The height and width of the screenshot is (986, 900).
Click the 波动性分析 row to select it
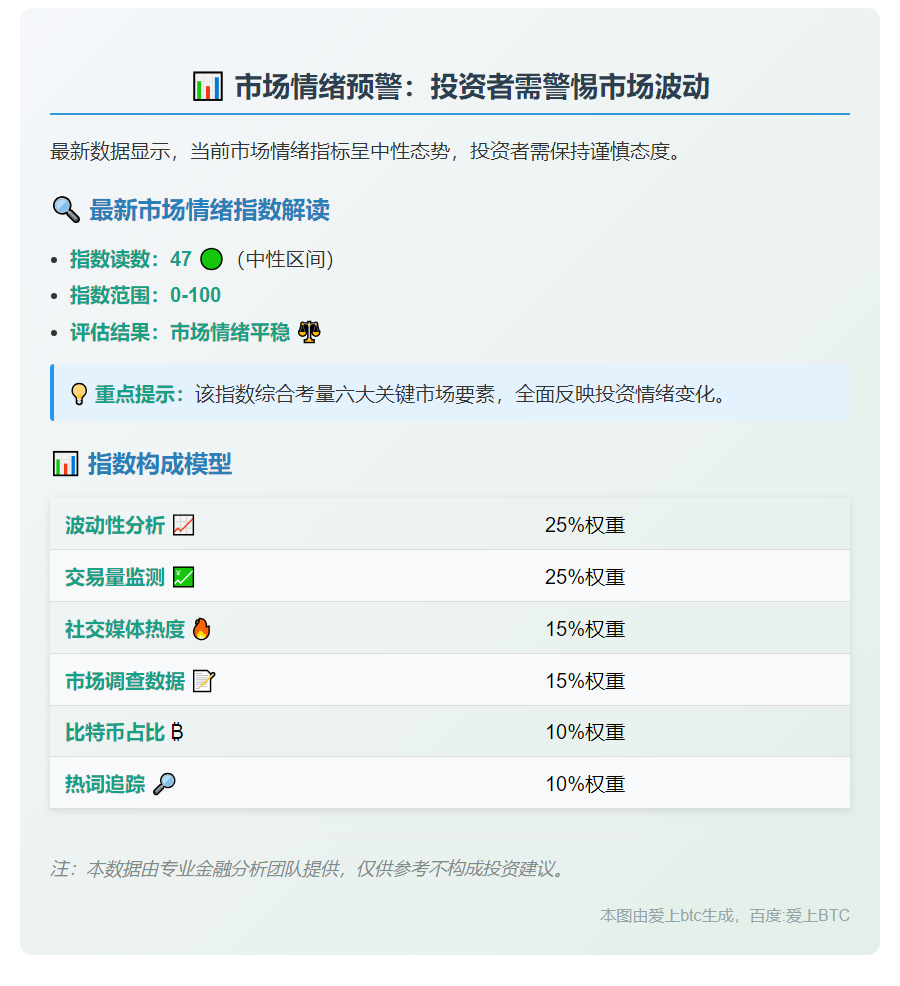click(449, 524)
